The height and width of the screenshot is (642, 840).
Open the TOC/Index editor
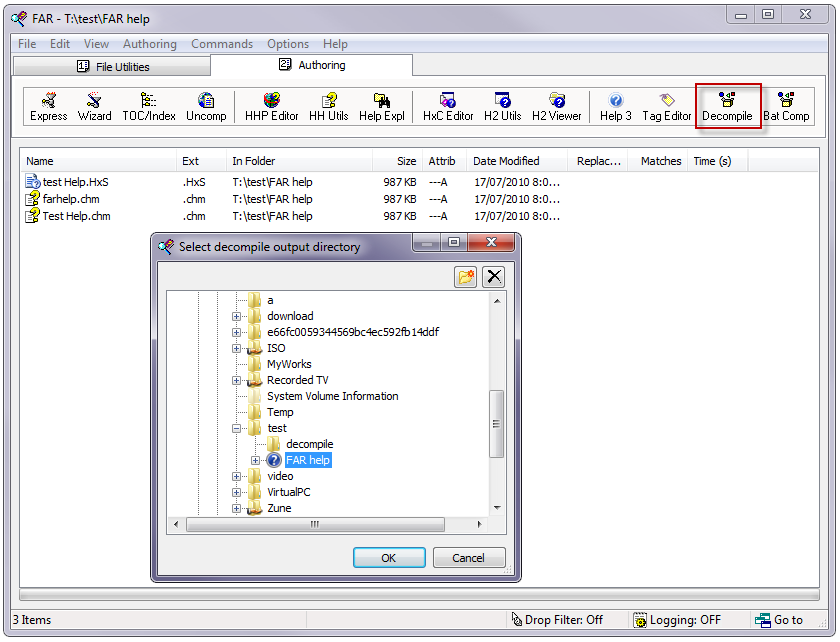pos(148,107)
